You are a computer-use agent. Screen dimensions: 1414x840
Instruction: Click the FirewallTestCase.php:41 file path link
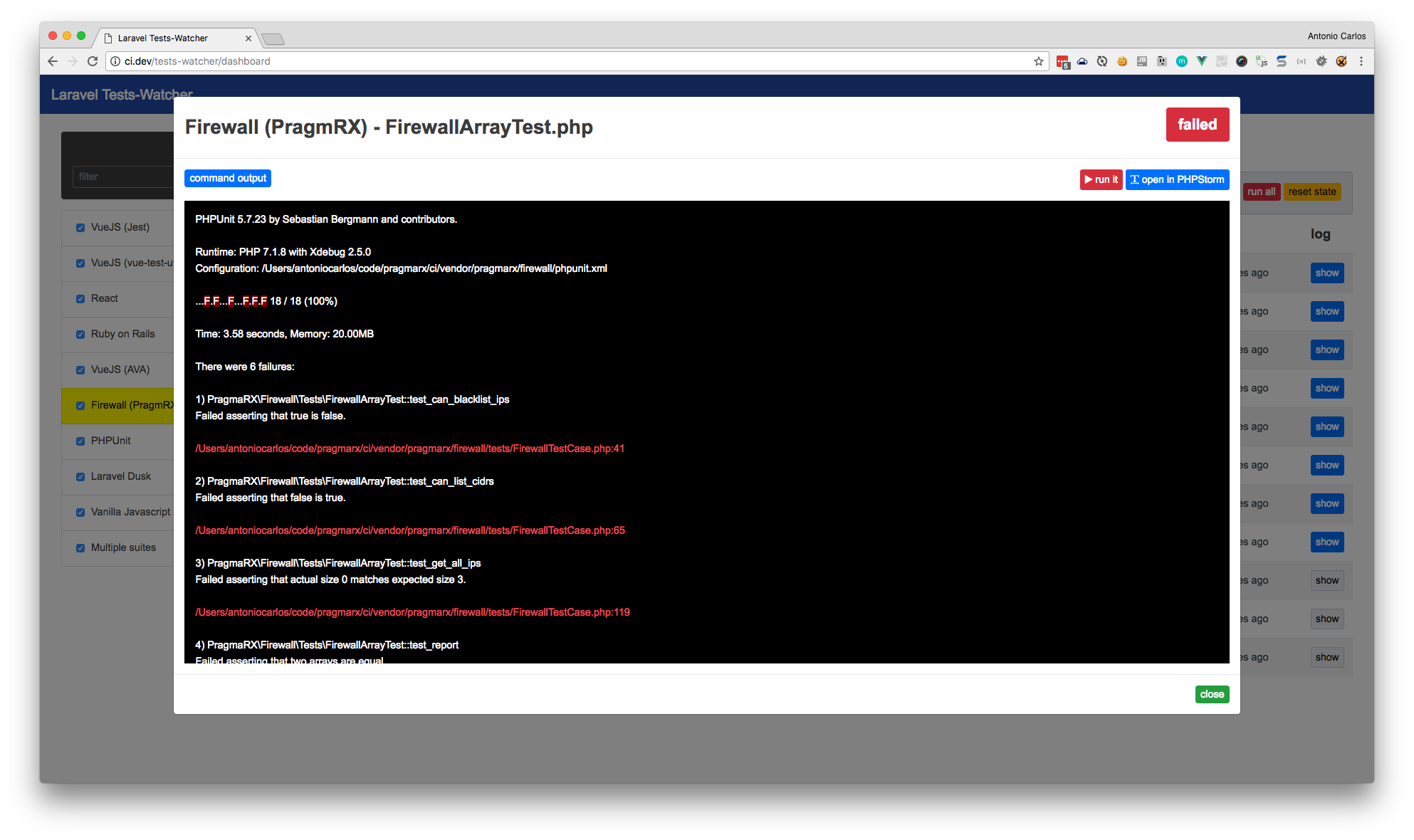coord(409,448)
